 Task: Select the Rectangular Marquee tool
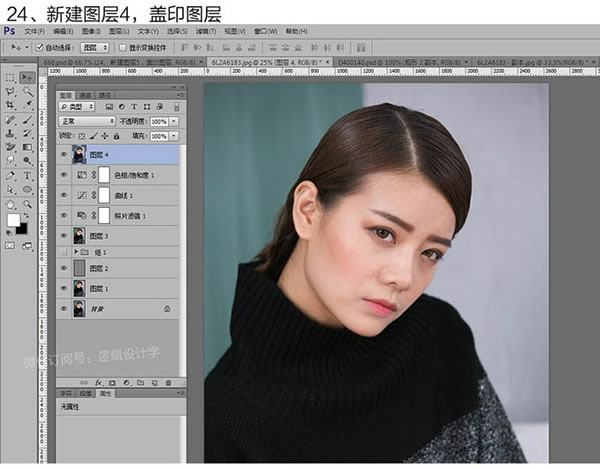click(10, 78)
